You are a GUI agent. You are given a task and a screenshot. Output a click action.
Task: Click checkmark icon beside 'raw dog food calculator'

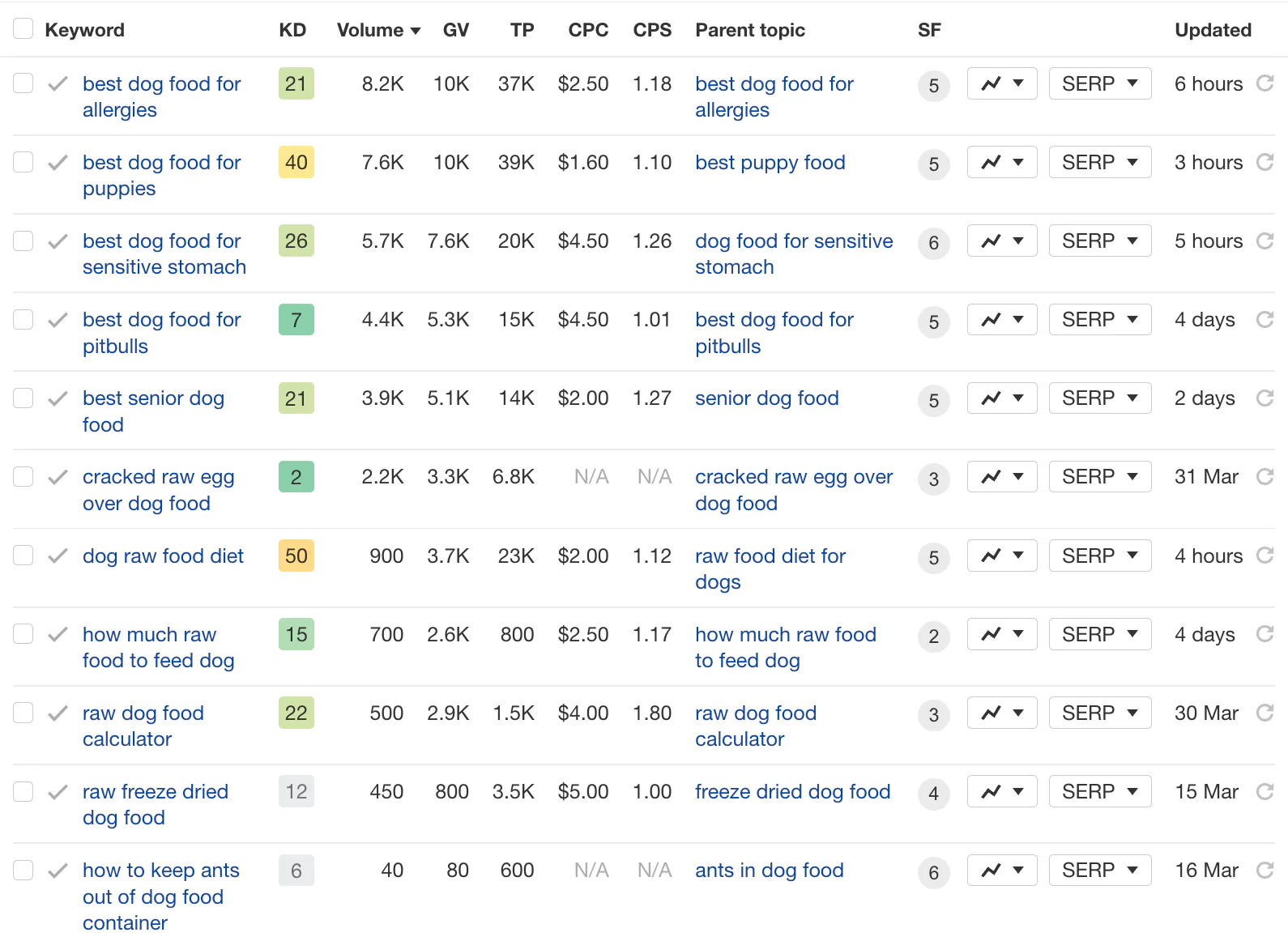tap(58, 713)
